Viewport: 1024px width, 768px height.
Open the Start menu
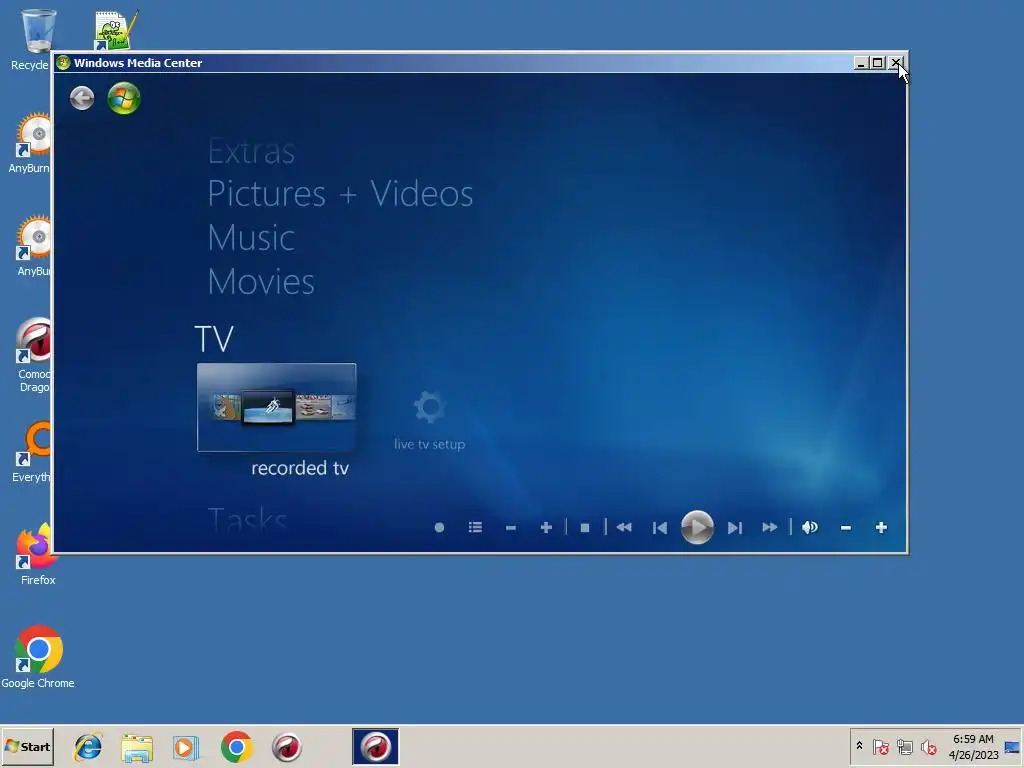pyautogui.click(x=27, y=746)
